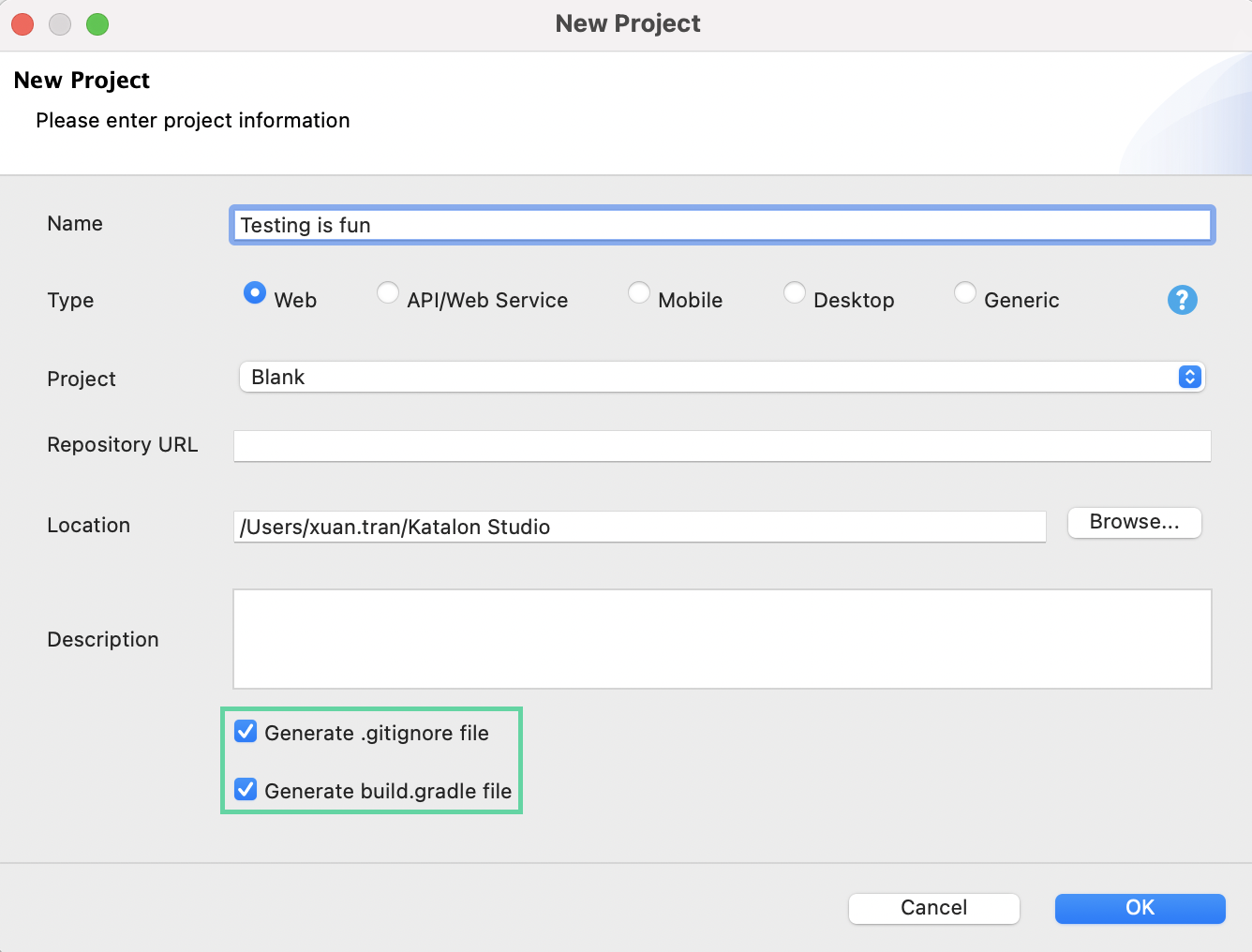1252x952 pixels.
Task: Close the window with the red button
Action: (x=22, y=24)
